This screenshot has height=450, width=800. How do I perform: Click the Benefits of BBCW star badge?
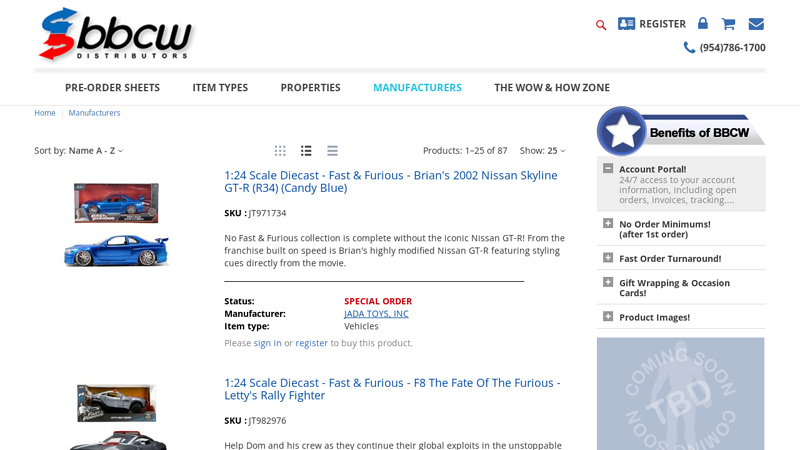[x=622, y=131]
